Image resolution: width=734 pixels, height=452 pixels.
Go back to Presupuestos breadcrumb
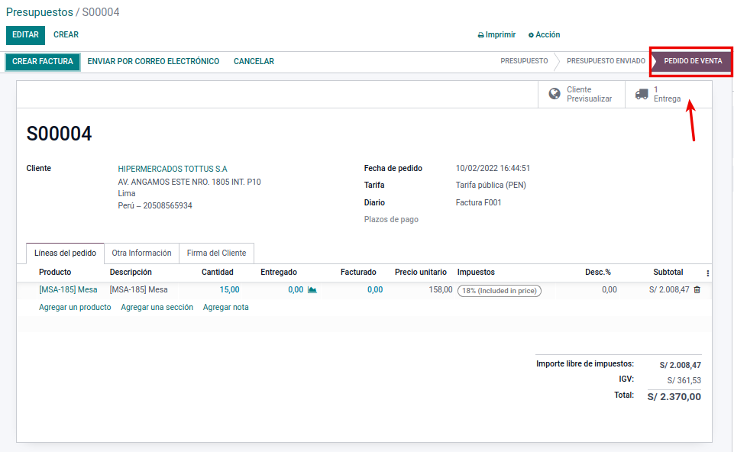38,11
